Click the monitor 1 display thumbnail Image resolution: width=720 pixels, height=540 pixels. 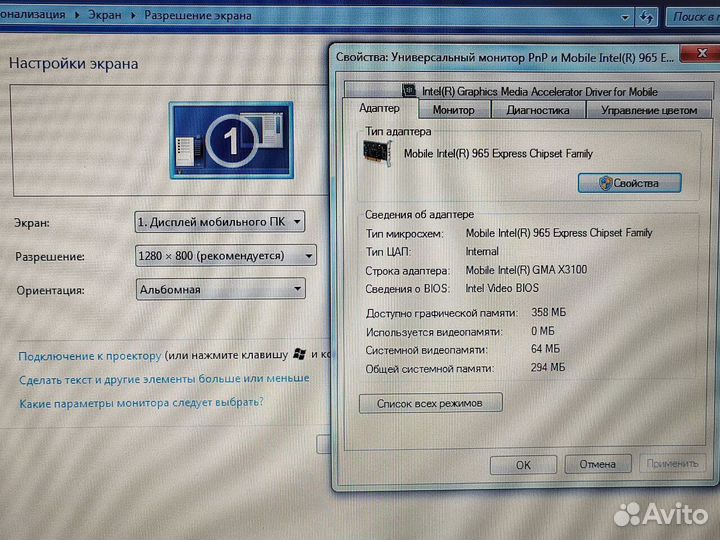(231, 140)
